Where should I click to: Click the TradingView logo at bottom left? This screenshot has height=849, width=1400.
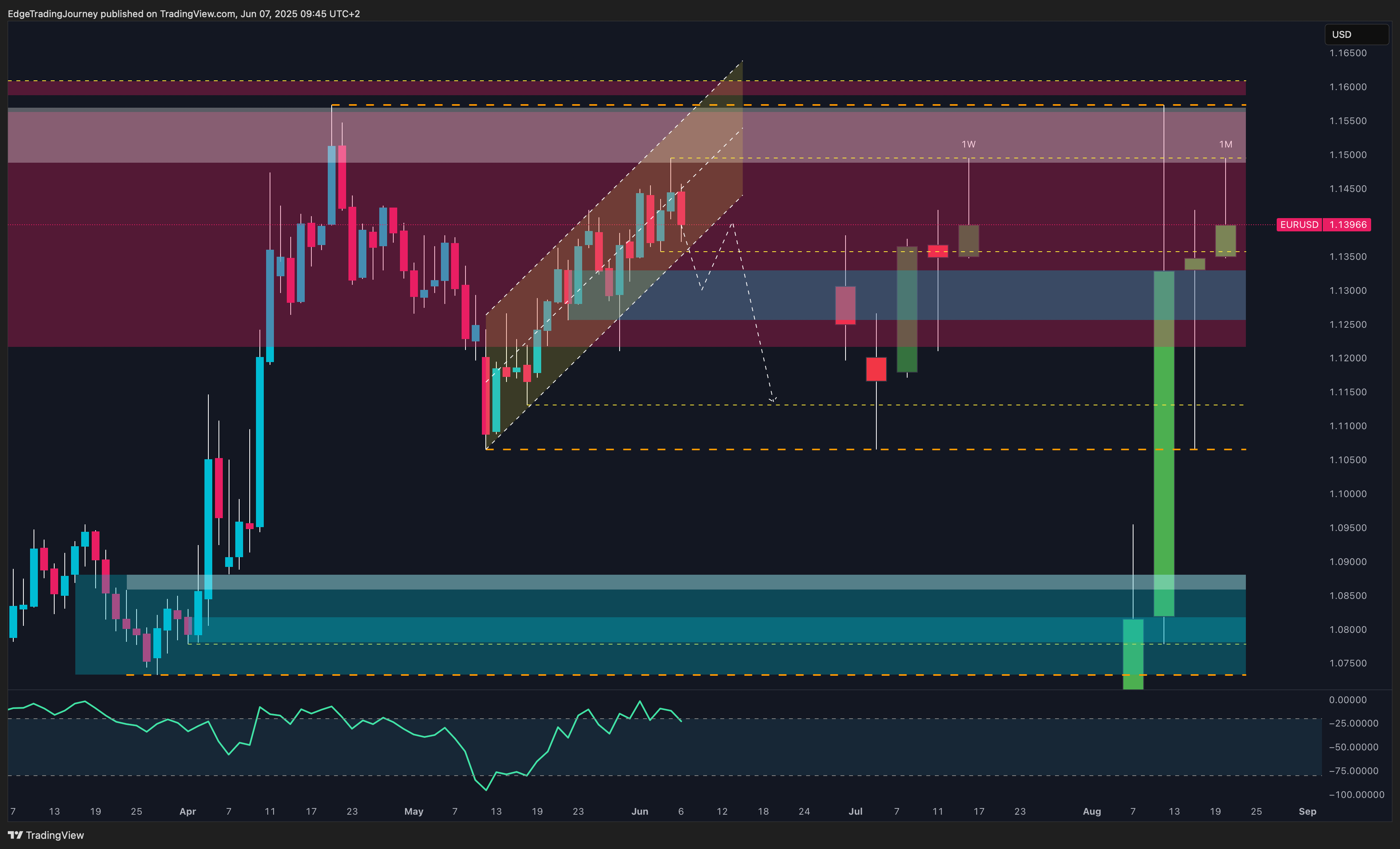coord(45,835)
